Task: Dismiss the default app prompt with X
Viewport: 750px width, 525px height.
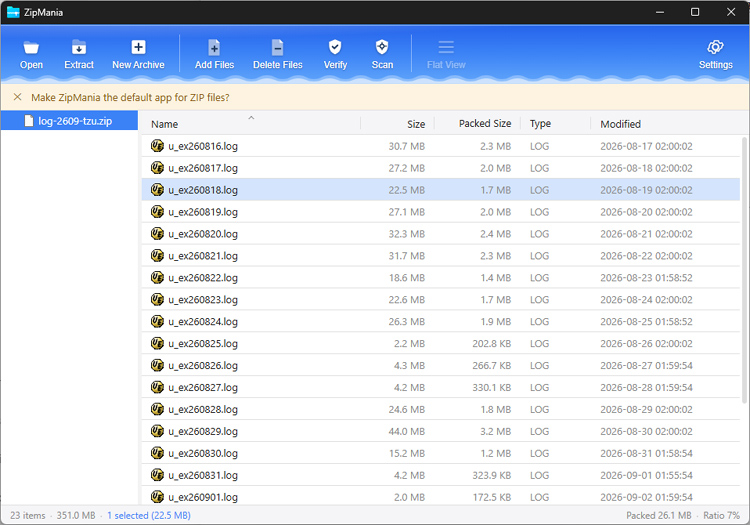Action: pyautogui.click(x=18, y=97)
